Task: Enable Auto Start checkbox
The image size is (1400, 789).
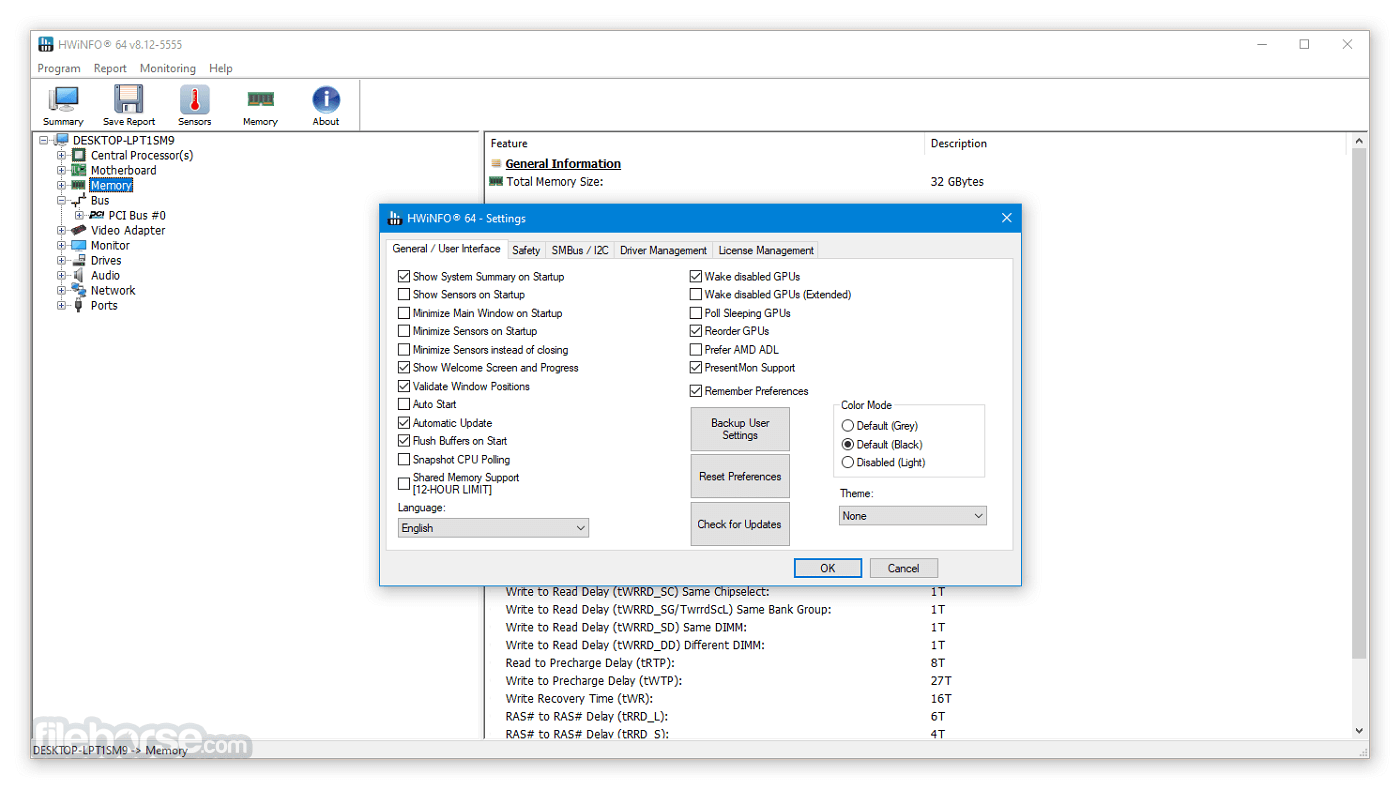Action: coord(404,404)
